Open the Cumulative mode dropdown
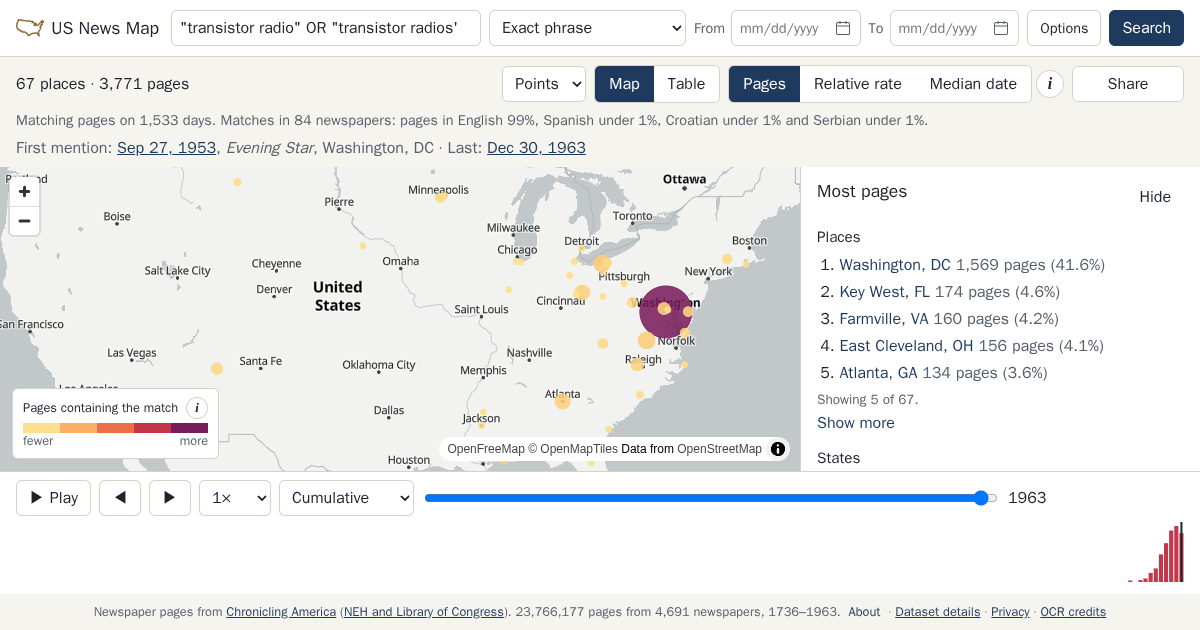The image size is (1200, 630). click(x=346, y=498)
